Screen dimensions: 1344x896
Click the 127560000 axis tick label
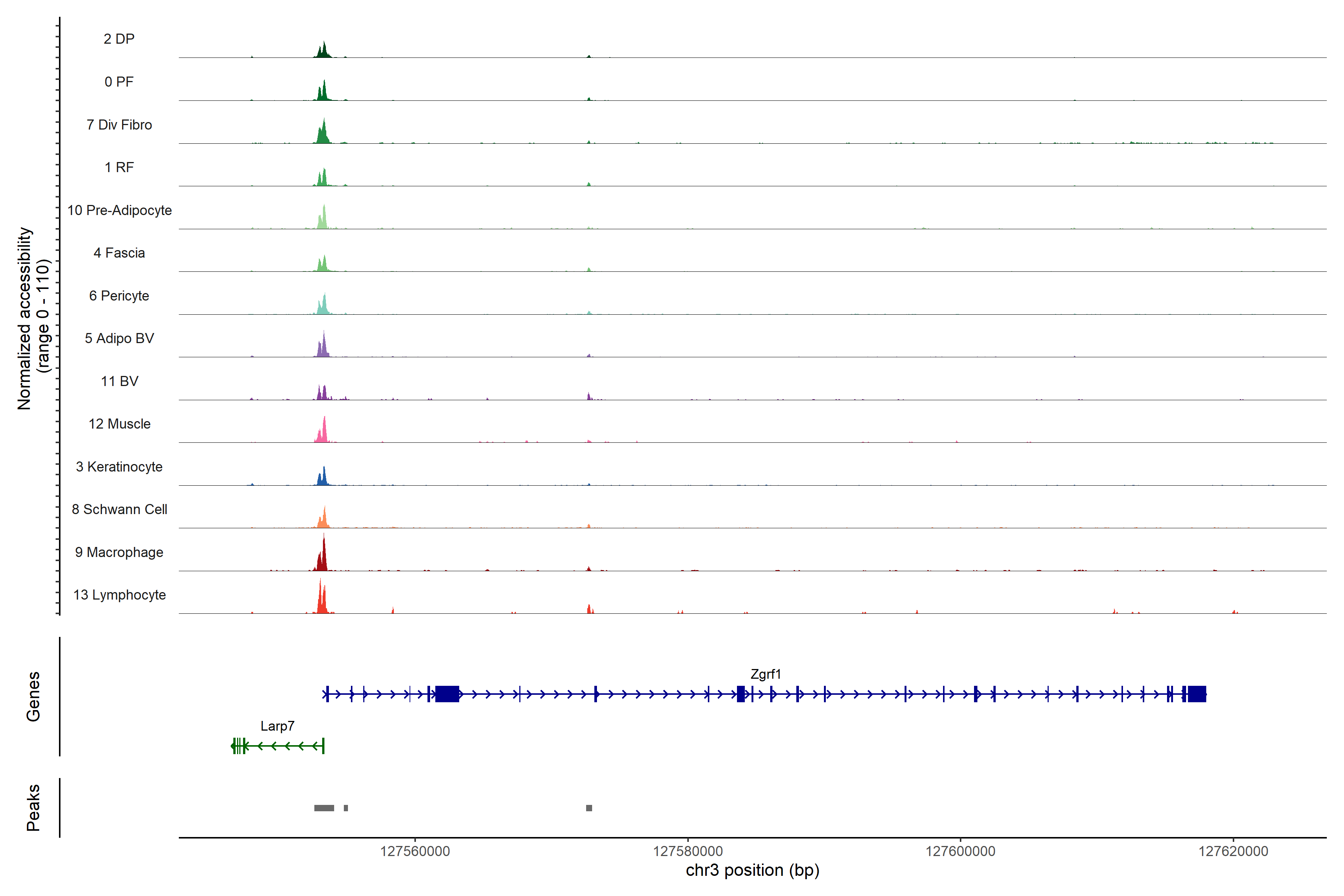[415, 852]
